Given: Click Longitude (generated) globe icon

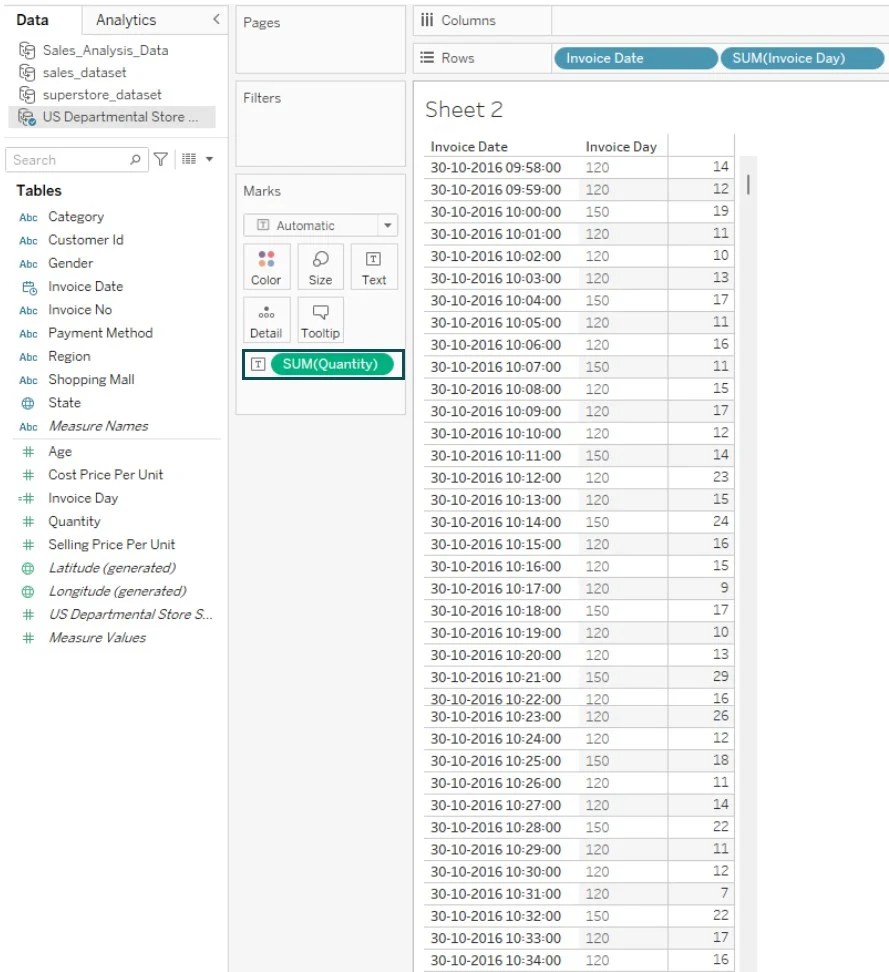Looking at the screenshot, I should click(28, 592).
